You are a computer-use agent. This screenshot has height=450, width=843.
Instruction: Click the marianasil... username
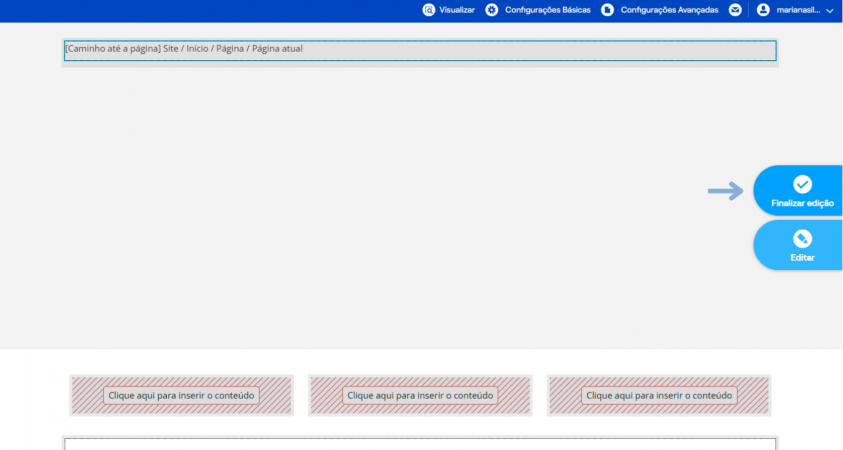798,10
